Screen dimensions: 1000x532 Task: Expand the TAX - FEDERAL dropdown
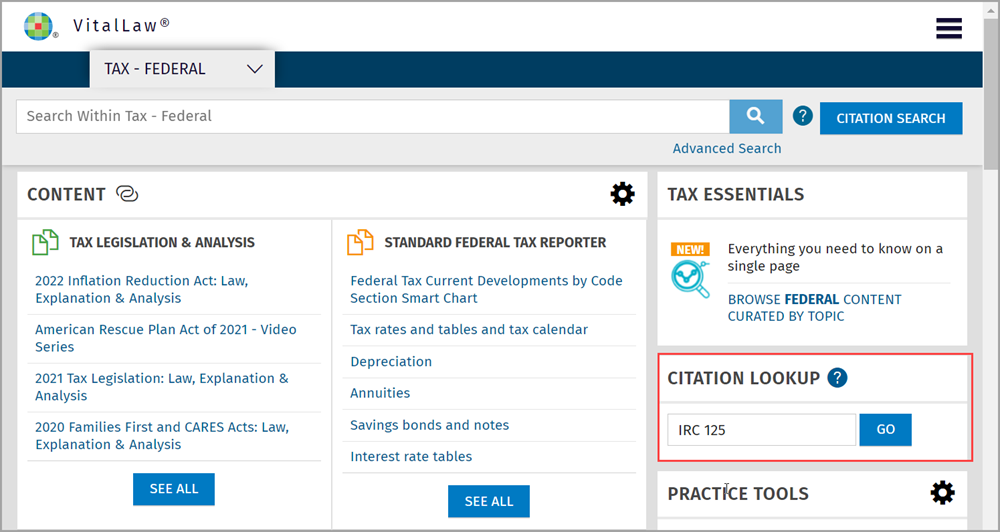tap(182, 69)
